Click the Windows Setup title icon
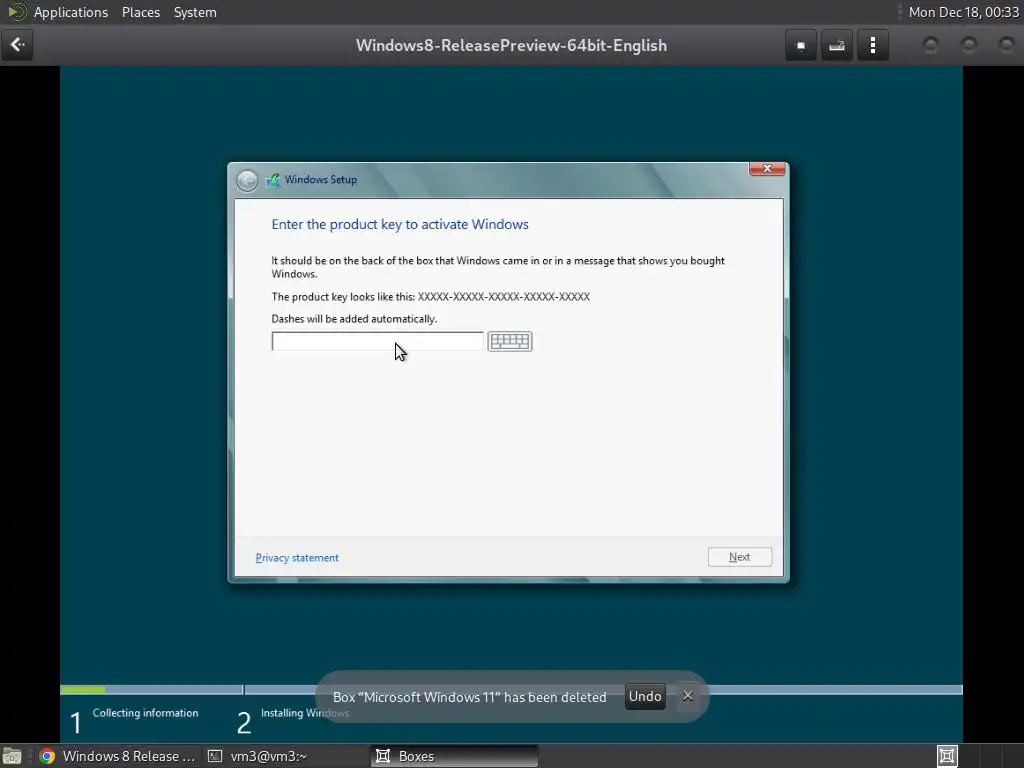 [x=272, y=180]
